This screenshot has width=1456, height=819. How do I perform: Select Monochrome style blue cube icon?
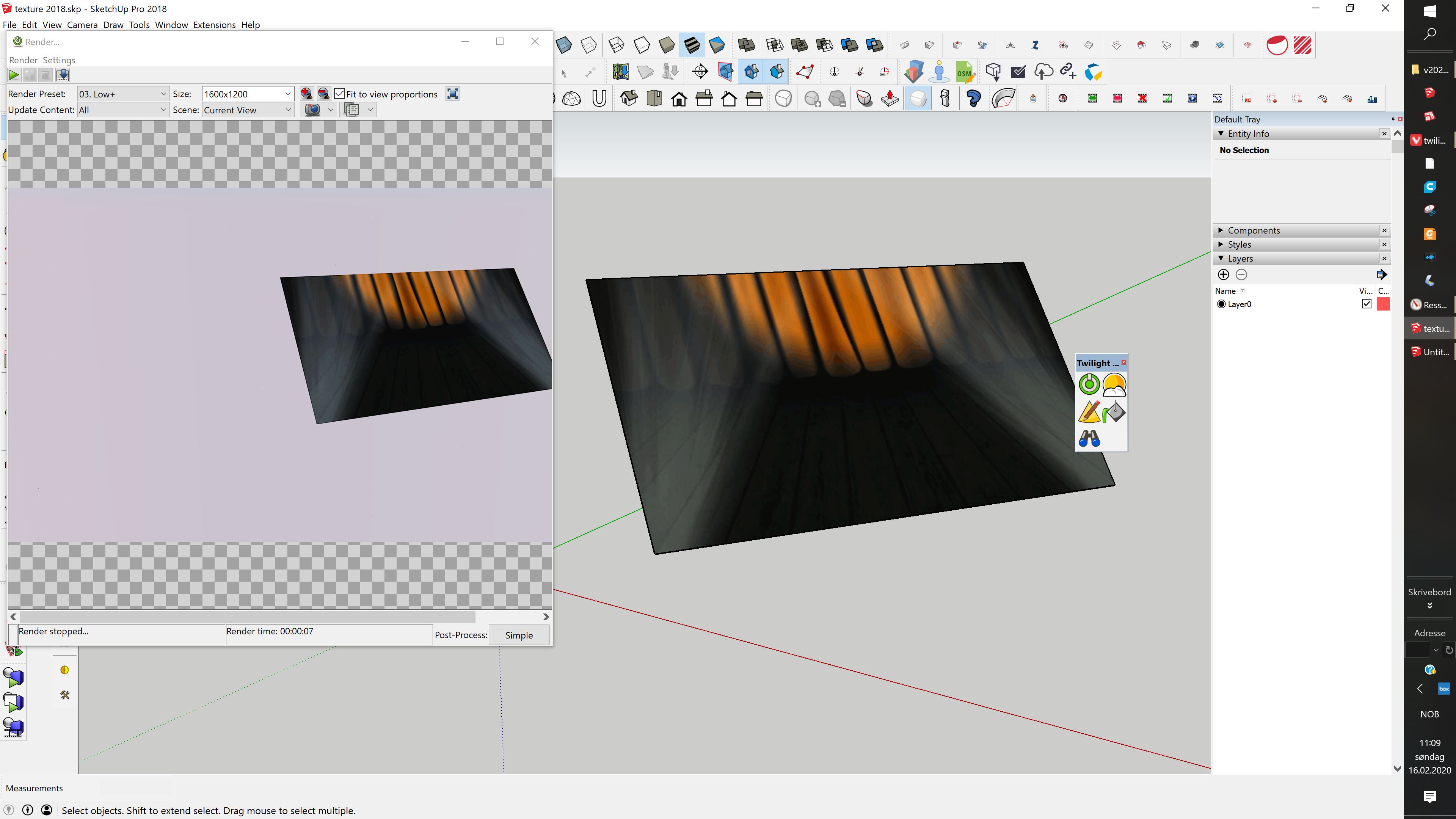tap(717, 45)
